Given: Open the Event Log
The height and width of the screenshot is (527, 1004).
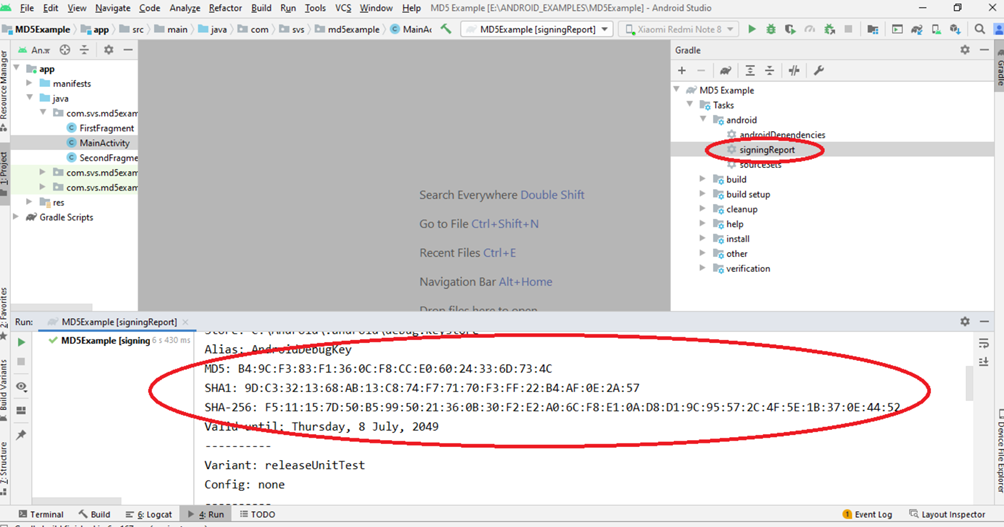Looking at the screenshot, I should 866,514.
